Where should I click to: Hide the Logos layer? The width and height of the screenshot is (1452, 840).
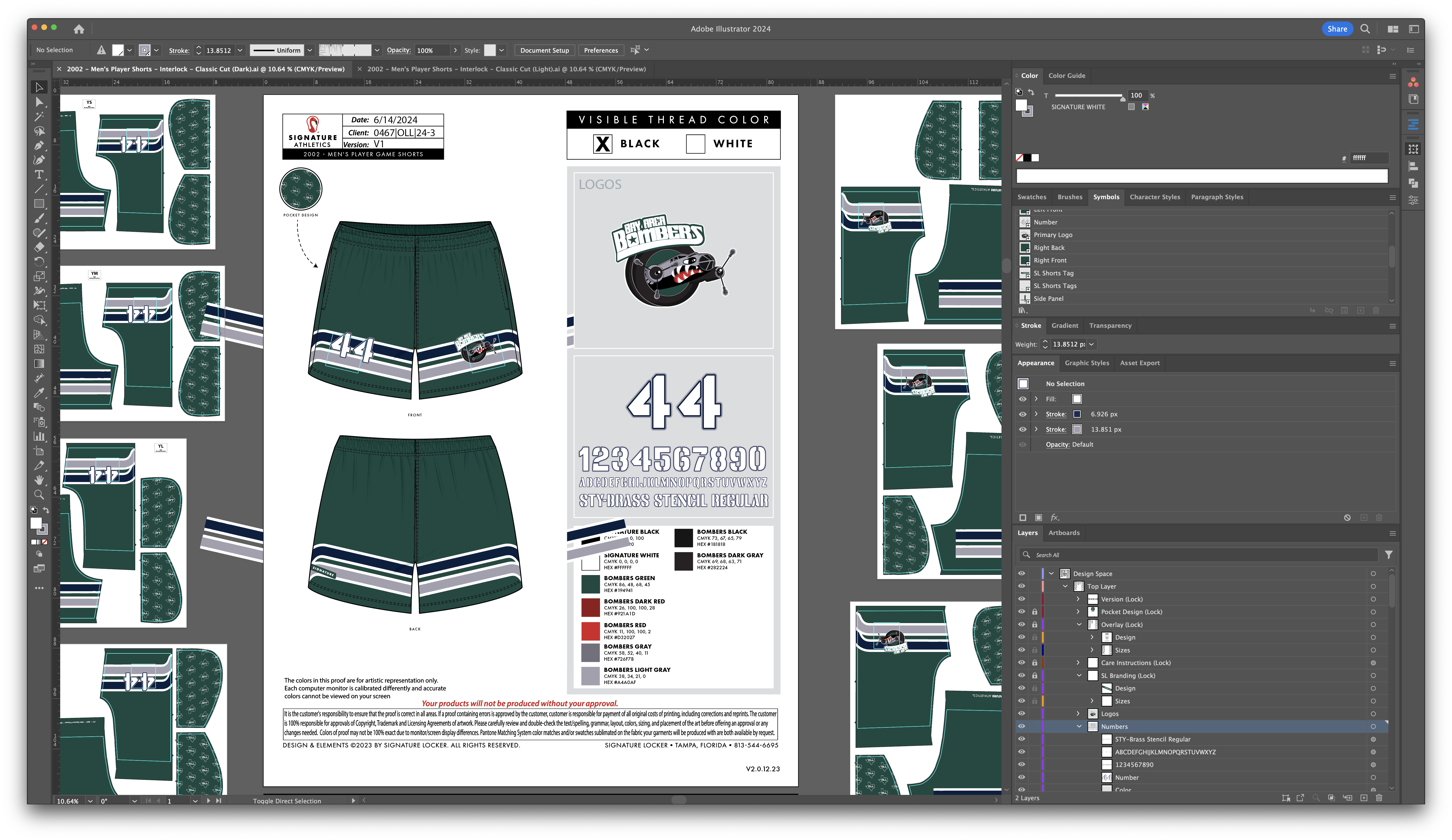pyautogui.click(x=1022, y=714)
